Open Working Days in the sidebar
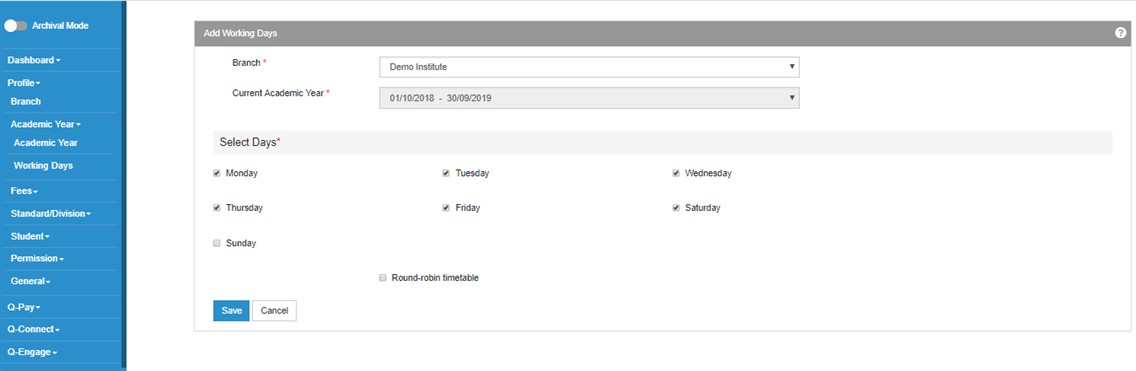This screenshot has width=1136, height=371. pyautogui.click(x=43, y=165)
